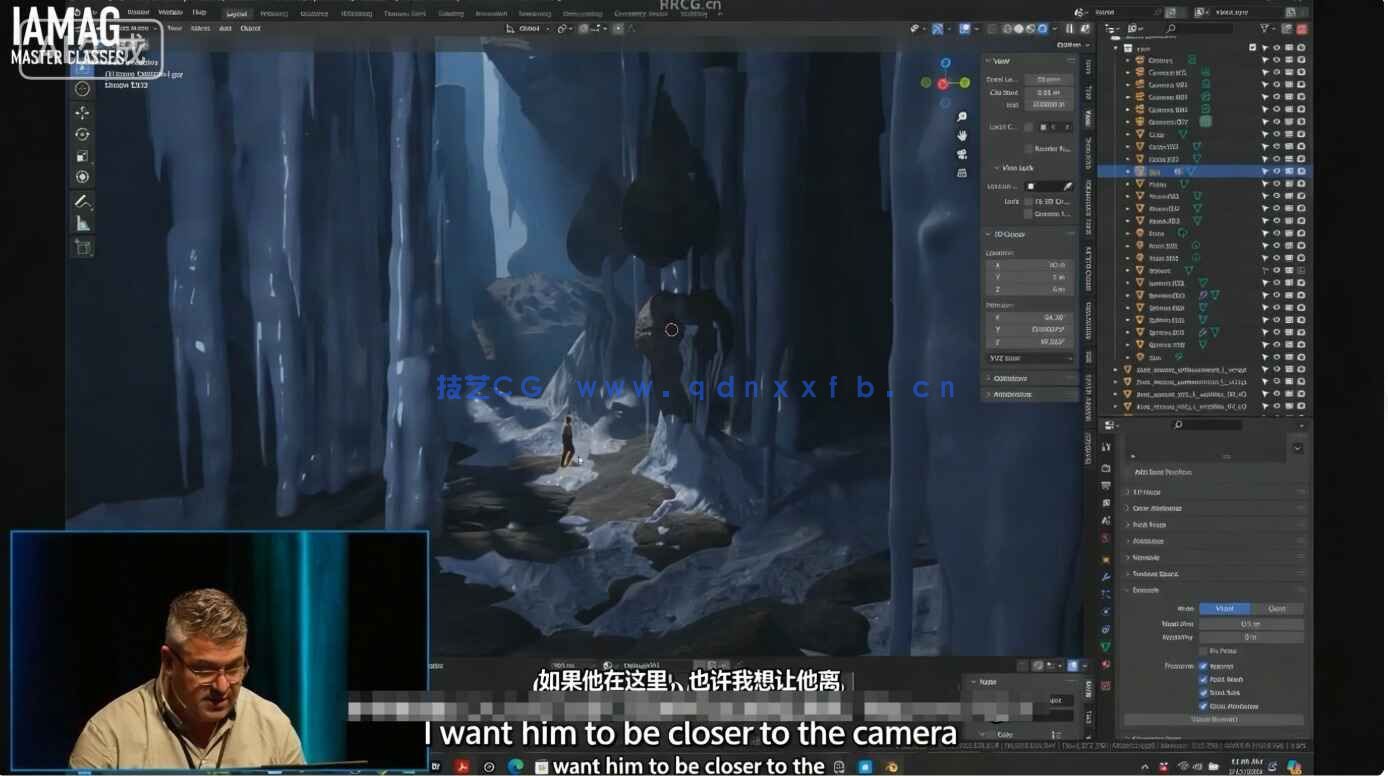Enable the Render Region checkbox
This screenshot has width=1388, height=776.
[x=1028, y=149]
